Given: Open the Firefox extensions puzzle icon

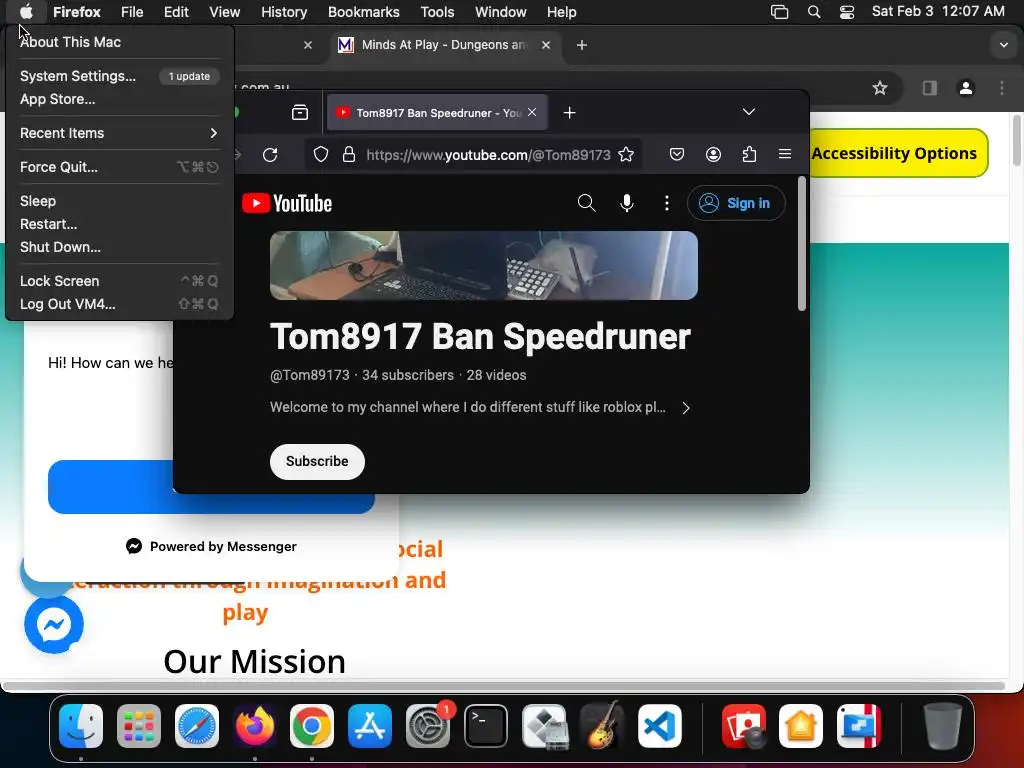Looking at the screenshot, I should tap(749, 154).
